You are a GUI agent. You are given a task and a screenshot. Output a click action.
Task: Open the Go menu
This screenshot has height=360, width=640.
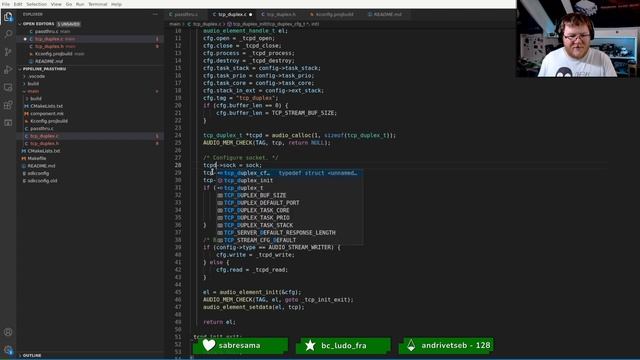(x=69, y=4)
